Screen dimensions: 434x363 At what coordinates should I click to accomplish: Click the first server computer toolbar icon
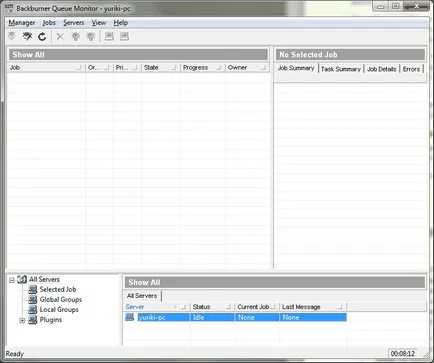point(109,36)
